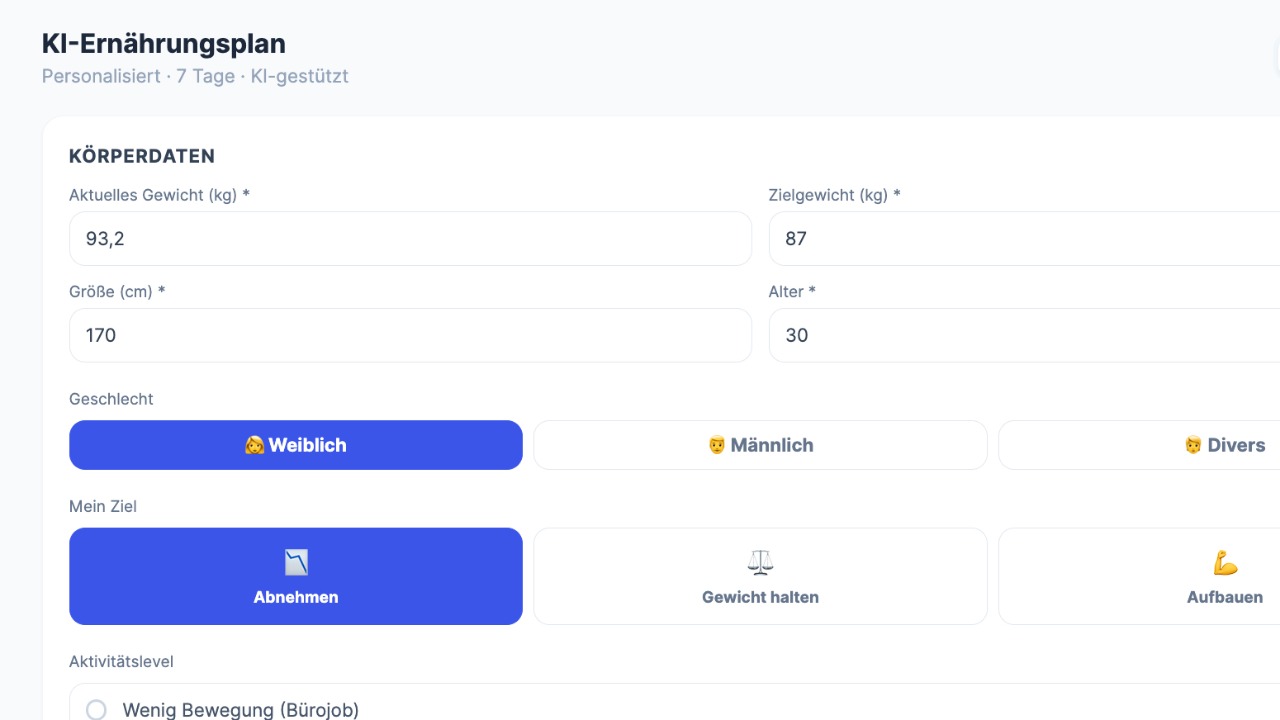Click the chart icon on Abnehmen

(296, 563)
